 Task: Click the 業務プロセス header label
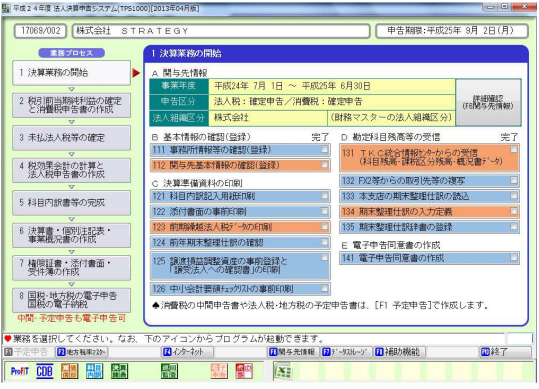tap(72, 53)
